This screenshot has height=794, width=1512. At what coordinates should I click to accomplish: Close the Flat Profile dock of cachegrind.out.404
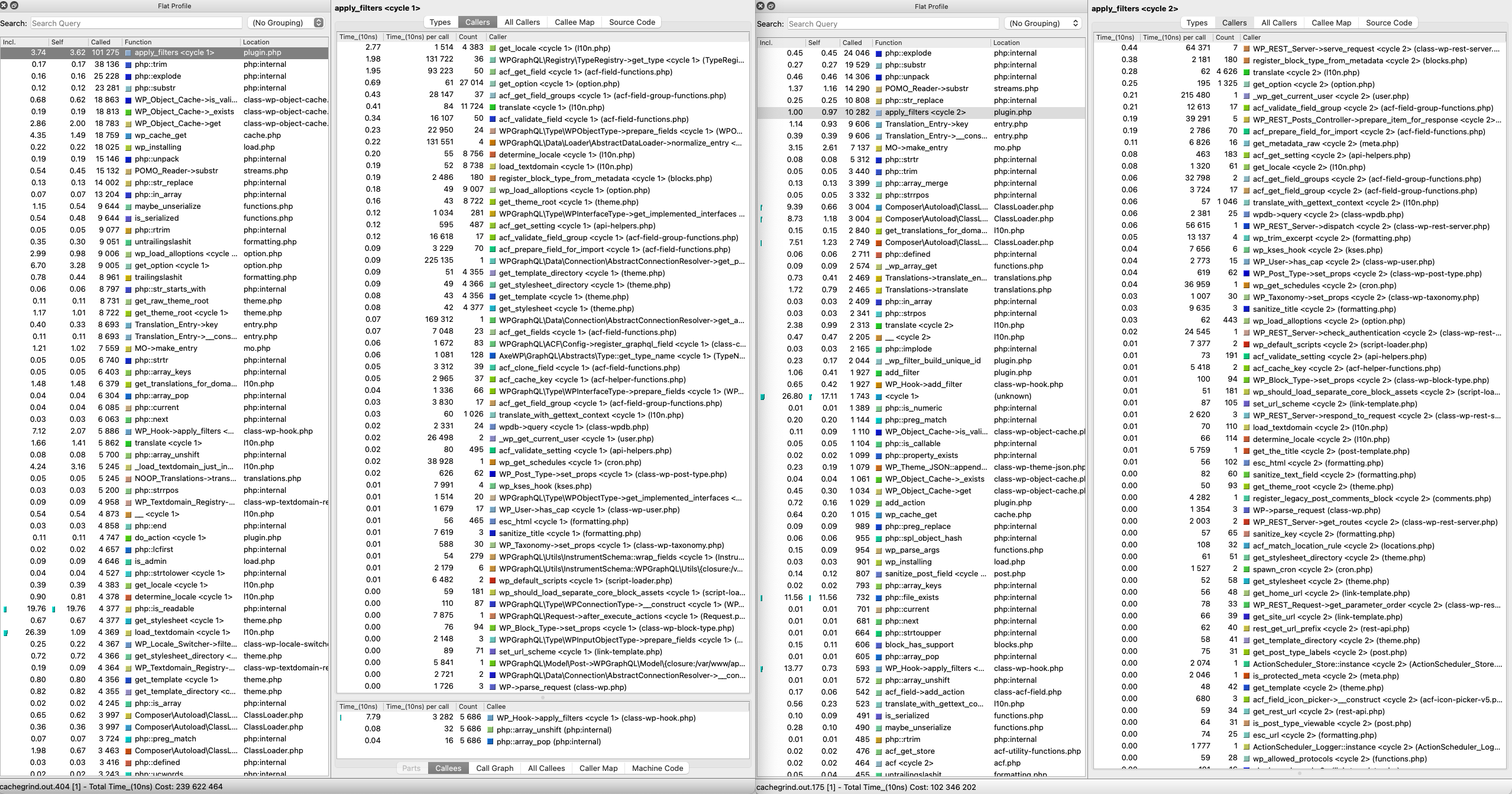coord(4,5)
